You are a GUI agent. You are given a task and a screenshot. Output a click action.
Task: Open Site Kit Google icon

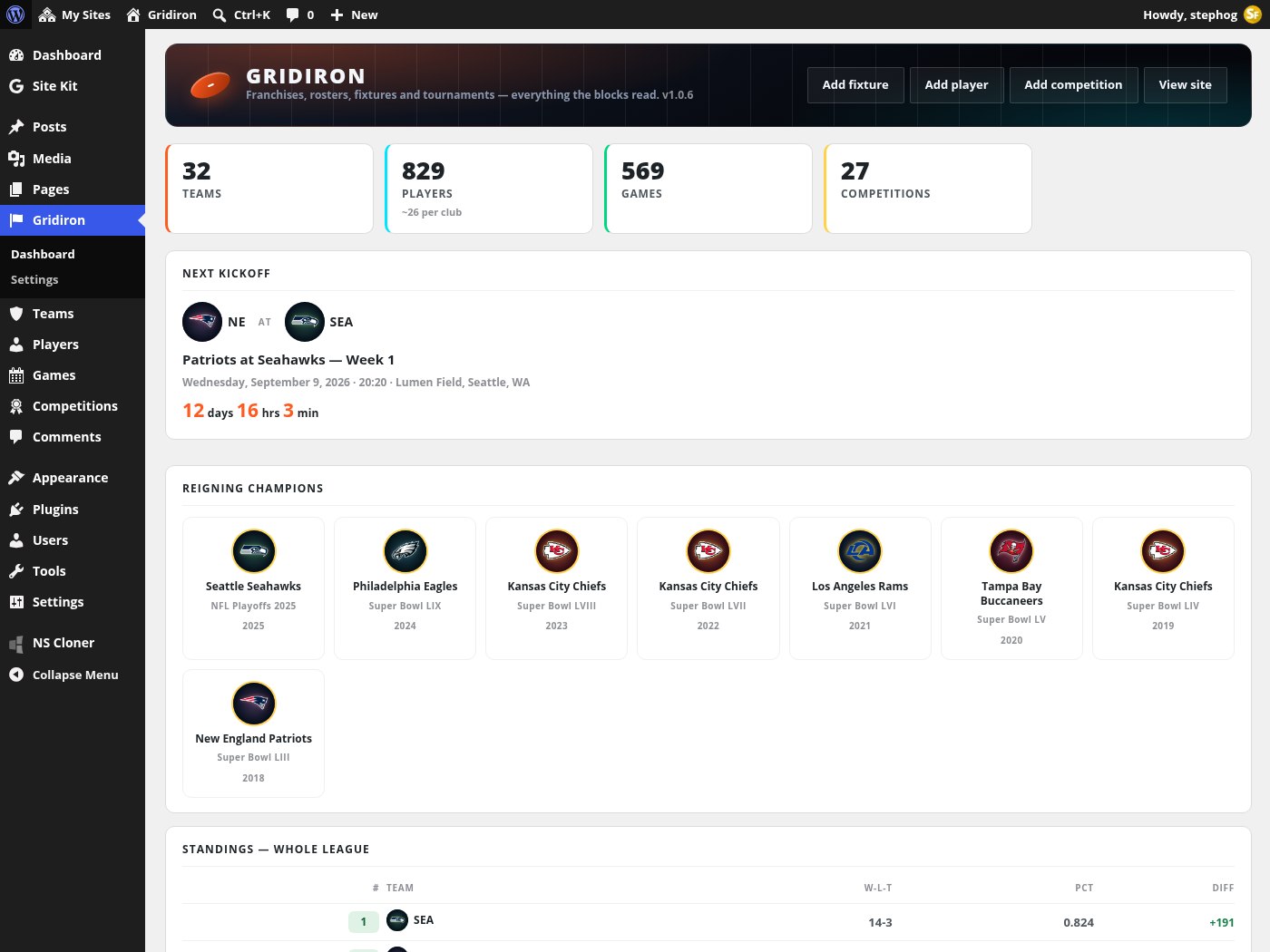(x=16, y=86)
